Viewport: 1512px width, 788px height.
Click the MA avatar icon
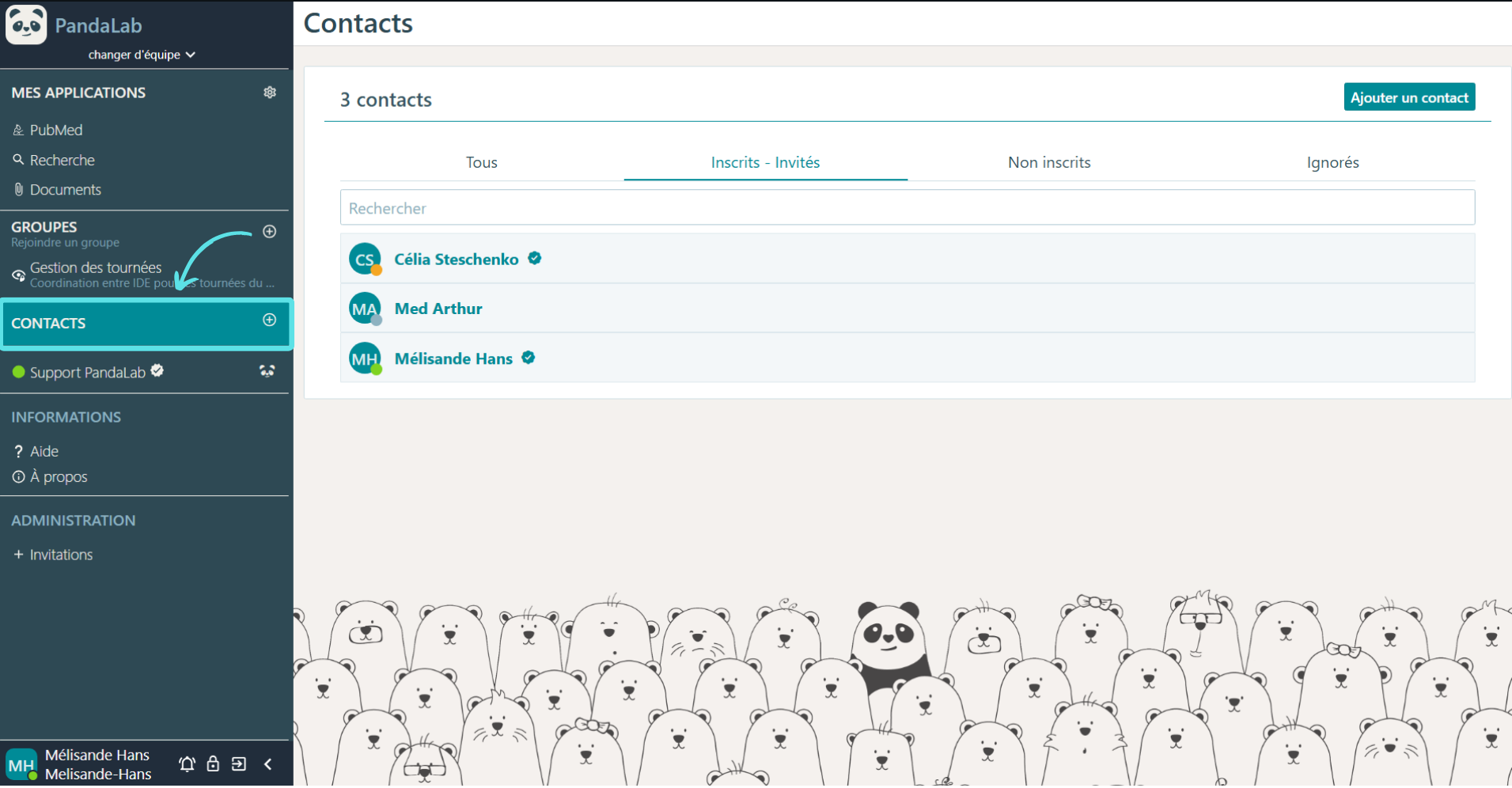[365, 309]
